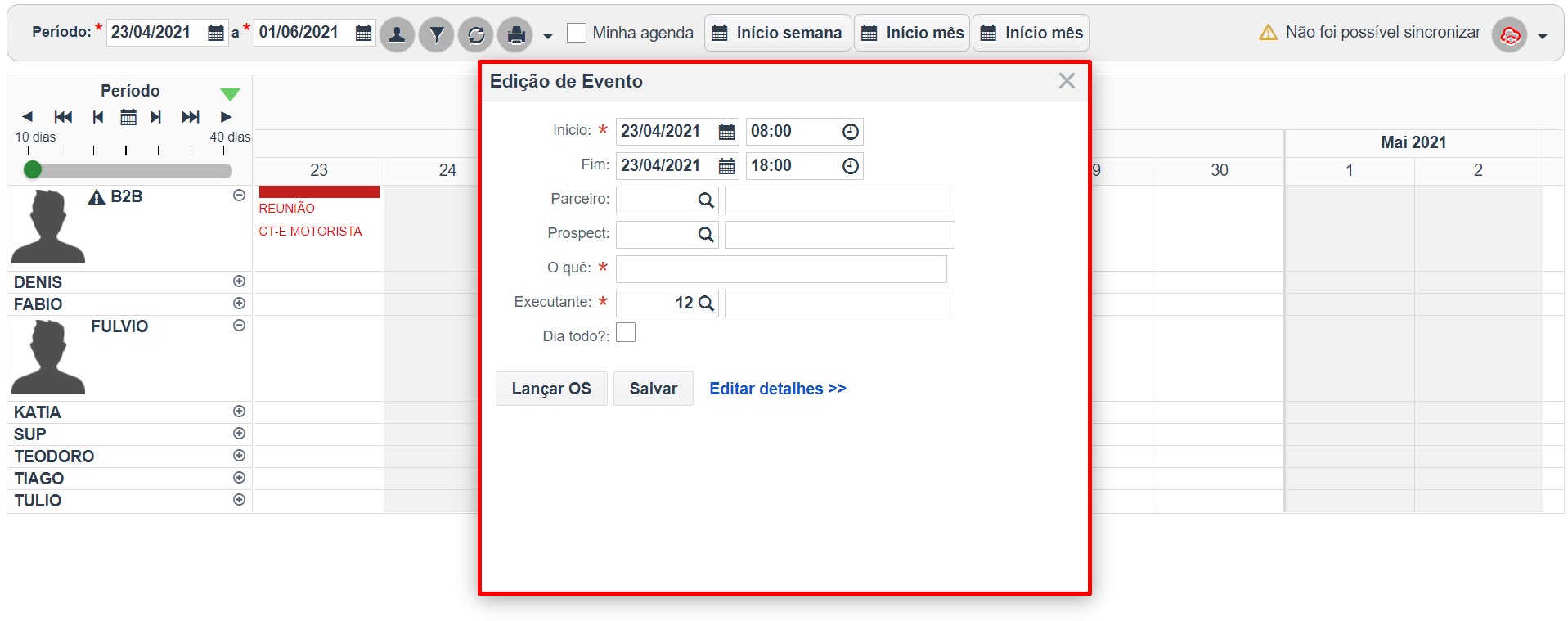Image resolution: width=1568 pixels, height=621 pixels.
Task: Open the Inicio date calendar picker
Action: click(x=726, y=132)
